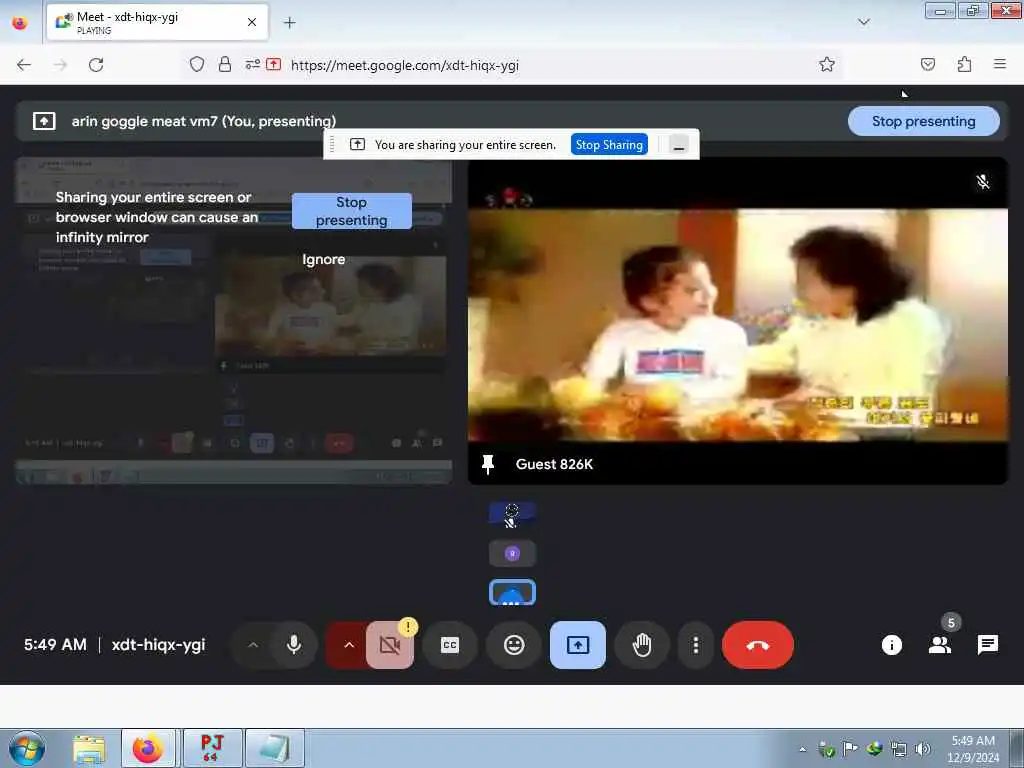Open the chat with everyone icon
1024x768 pixels.
987,645
